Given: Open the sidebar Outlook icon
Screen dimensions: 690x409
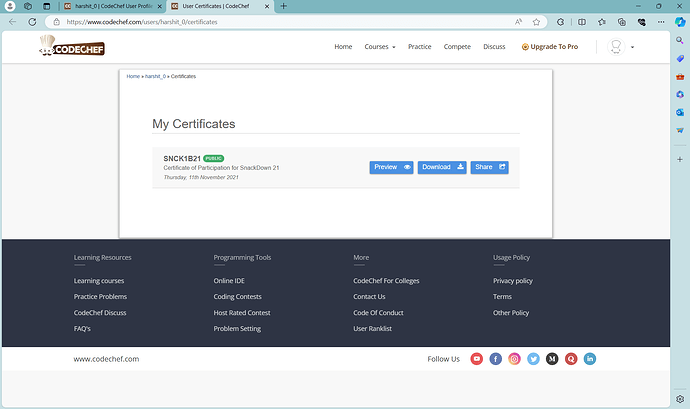Looking at the screenshot, I should tap(680, 112).
